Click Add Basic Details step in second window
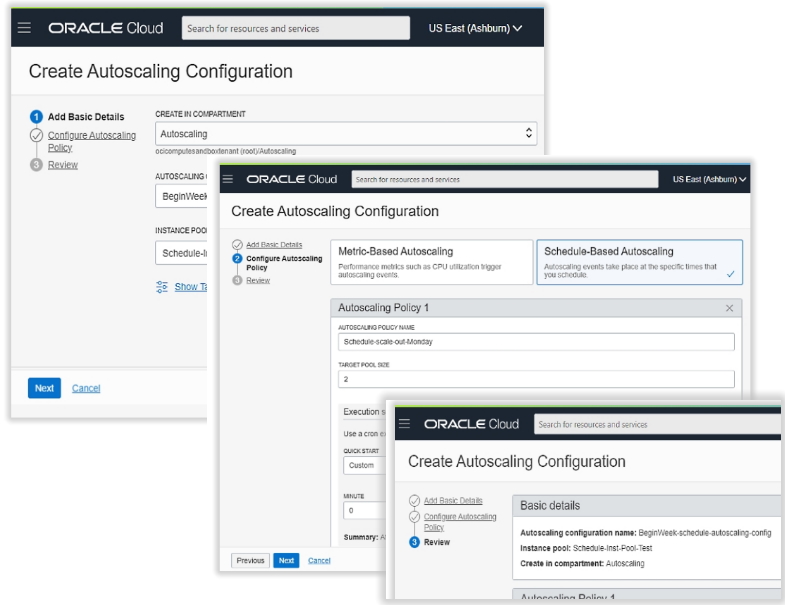785x605 pixels. coord(274,244)
